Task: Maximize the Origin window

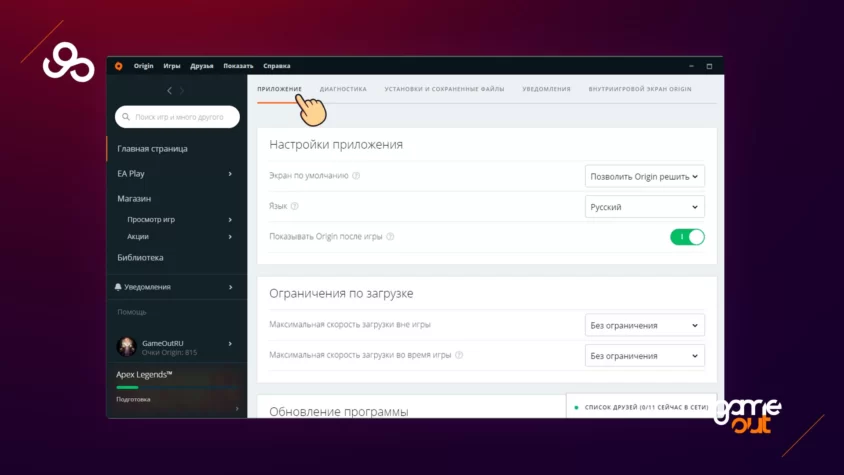Action: tap(709, 66)
